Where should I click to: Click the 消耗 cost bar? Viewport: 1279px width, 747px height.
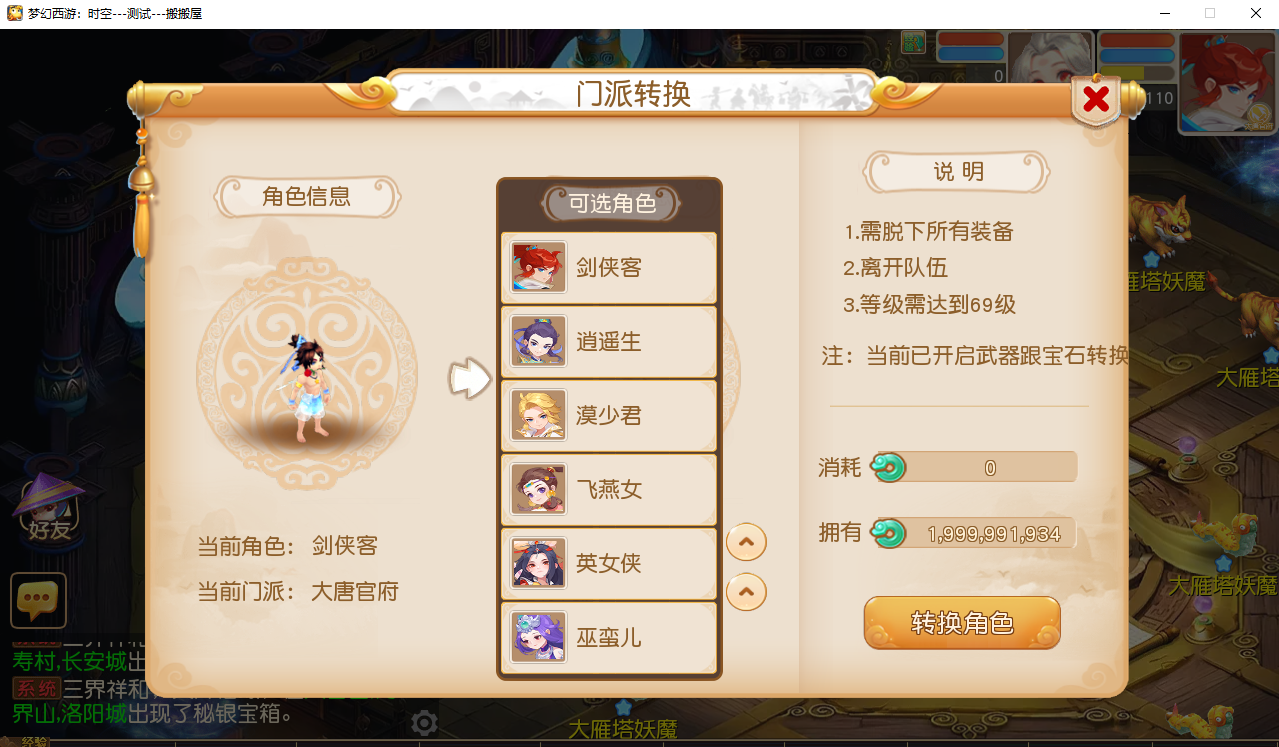tap(973, 467)
